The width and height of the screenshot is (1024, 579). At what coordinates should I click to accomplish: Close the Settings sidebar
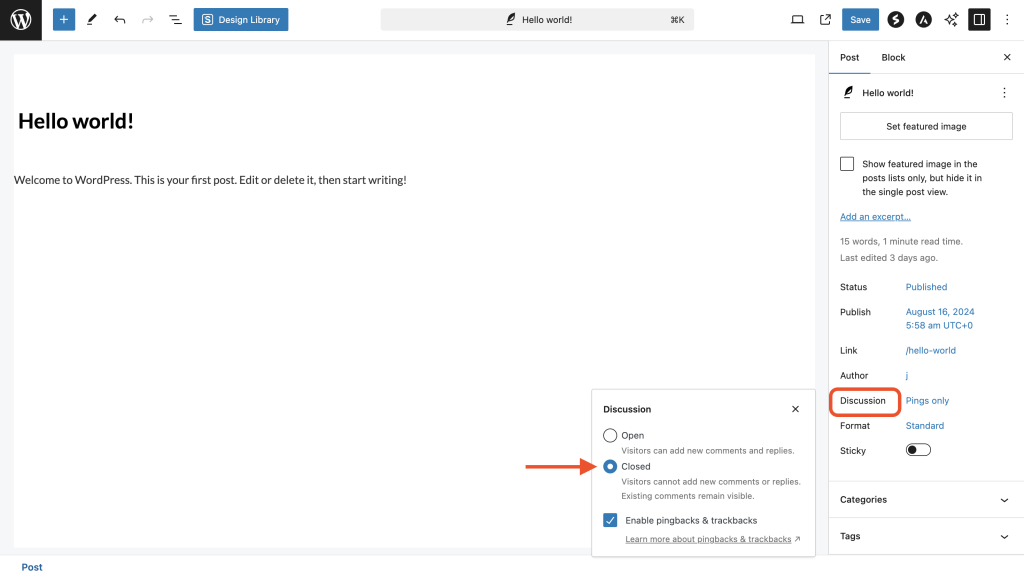(1007, 57)
